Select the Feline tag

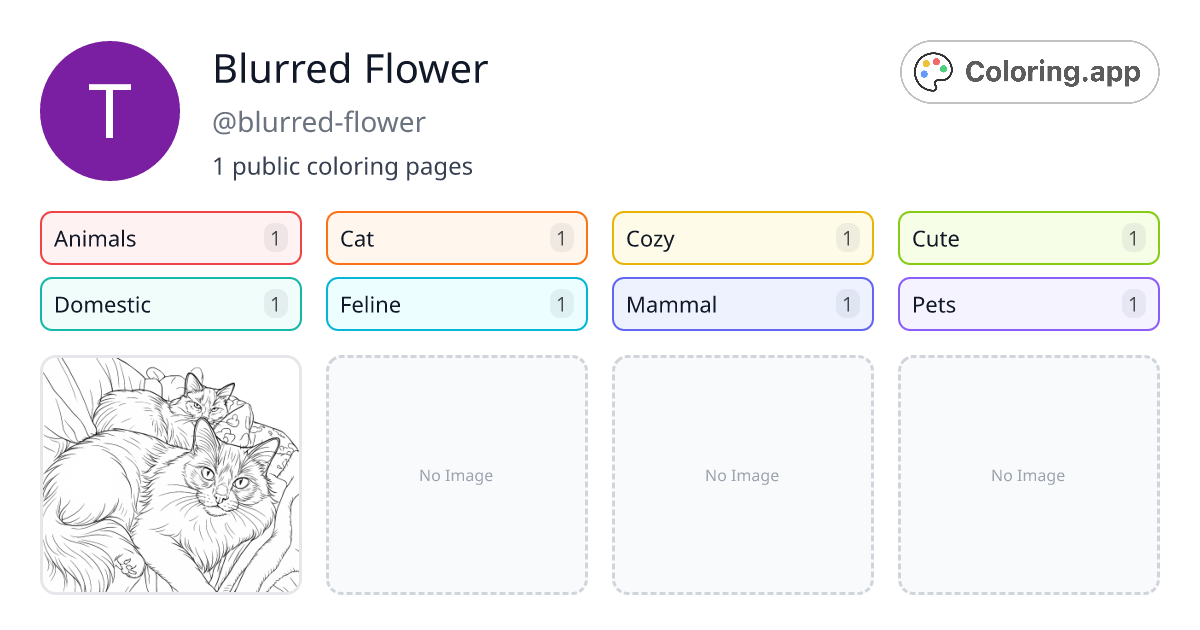pyautogui.click(x=457, y=304)
